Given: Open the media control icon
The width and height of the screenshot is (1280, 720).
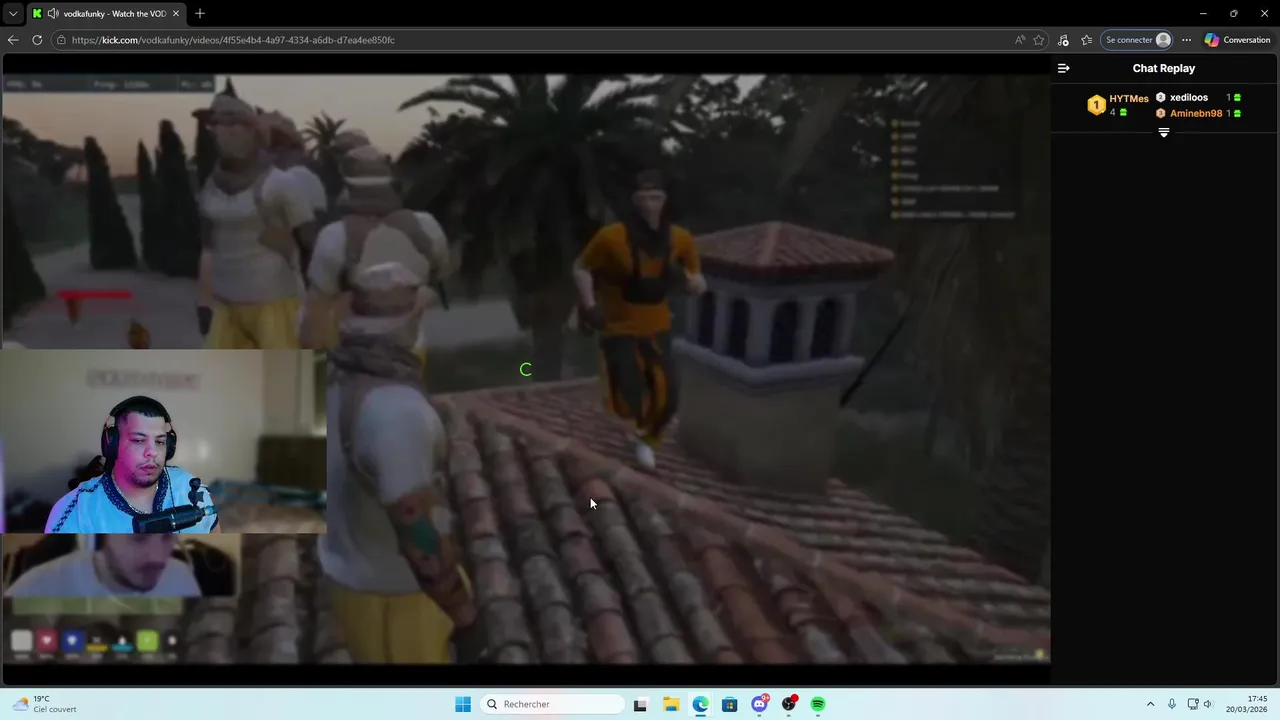Looking at the screenshot, I should point(1063,40).
